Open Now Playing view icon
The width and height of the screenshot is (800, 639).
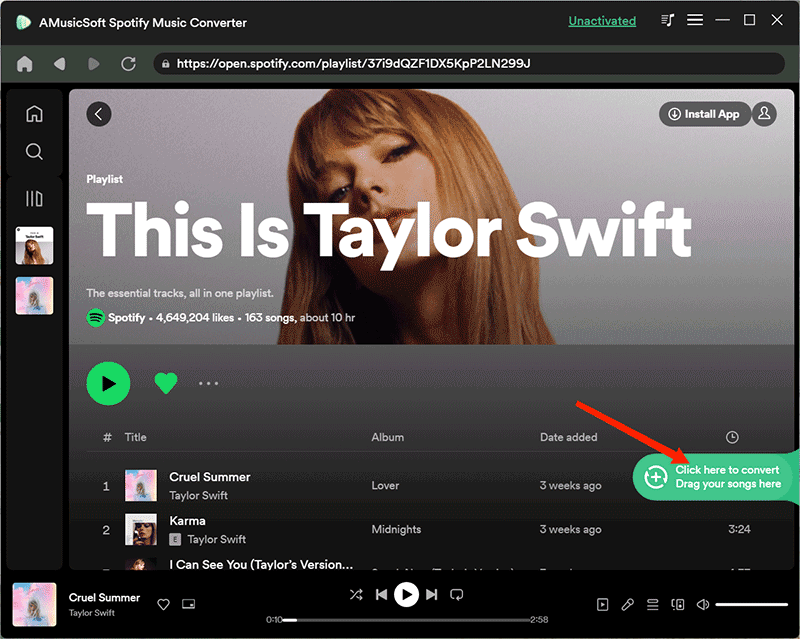pyautogui.click(x=603, y=605)
